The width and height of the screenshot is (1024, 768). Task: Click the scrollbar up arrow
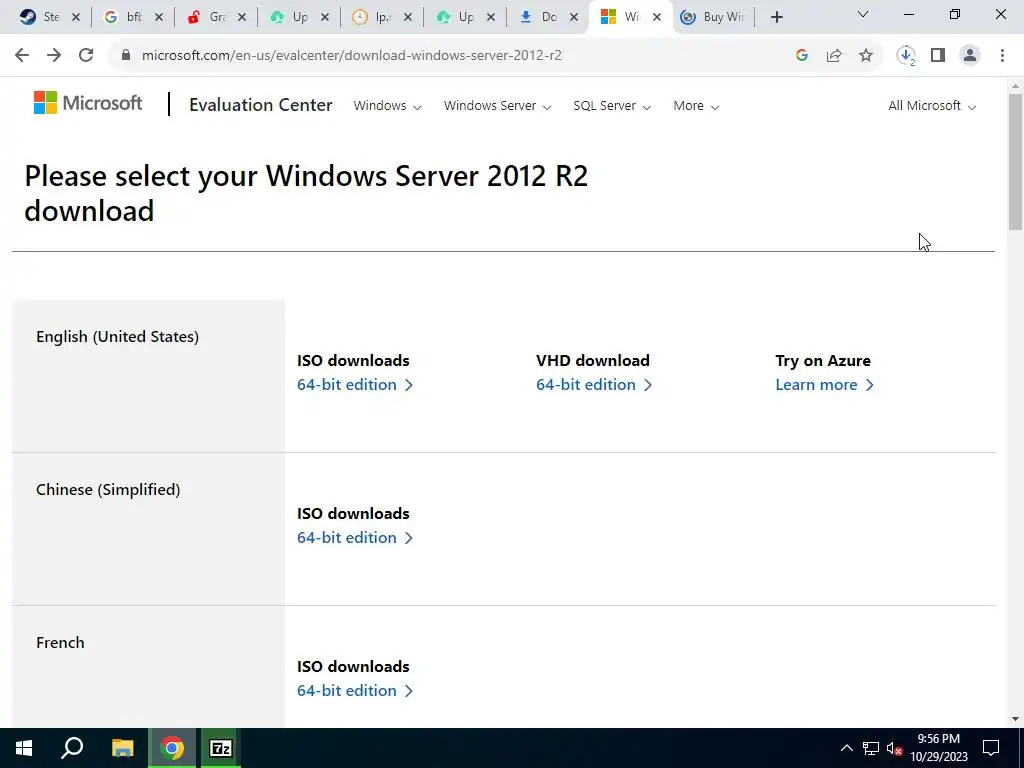(1015, 86)
